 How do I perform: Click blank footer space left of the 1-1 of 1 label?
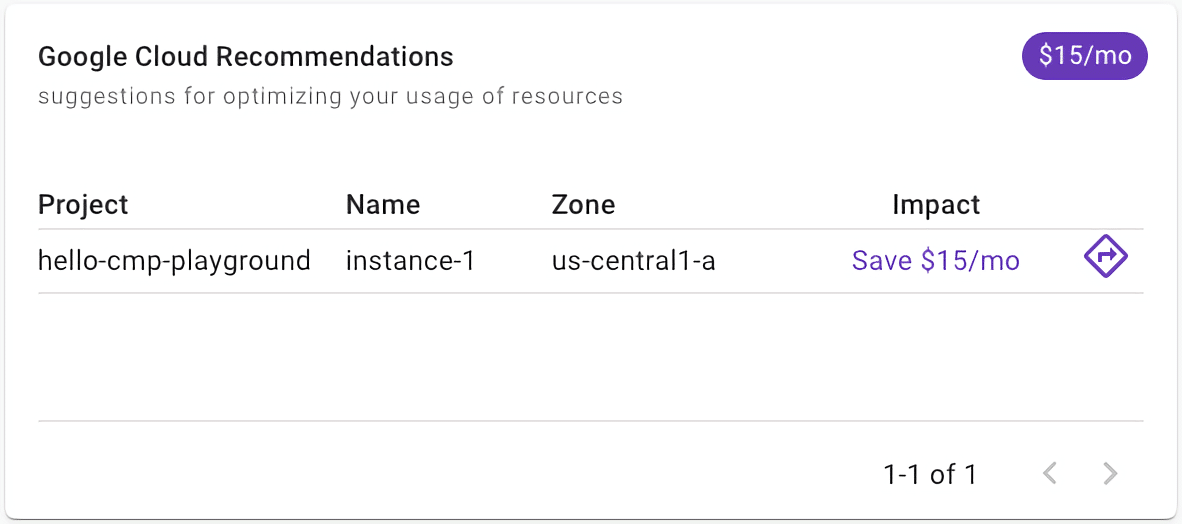(450, 474)
